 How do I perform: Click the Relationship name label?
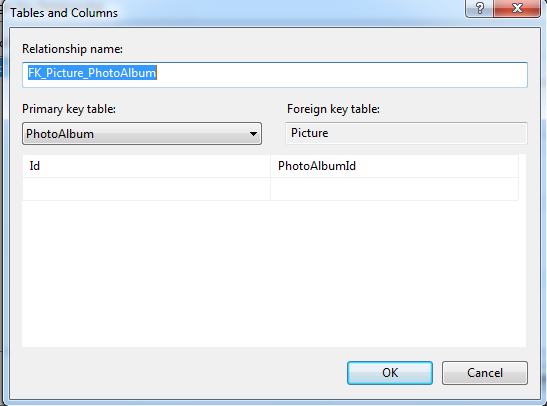tap(72, 49)
